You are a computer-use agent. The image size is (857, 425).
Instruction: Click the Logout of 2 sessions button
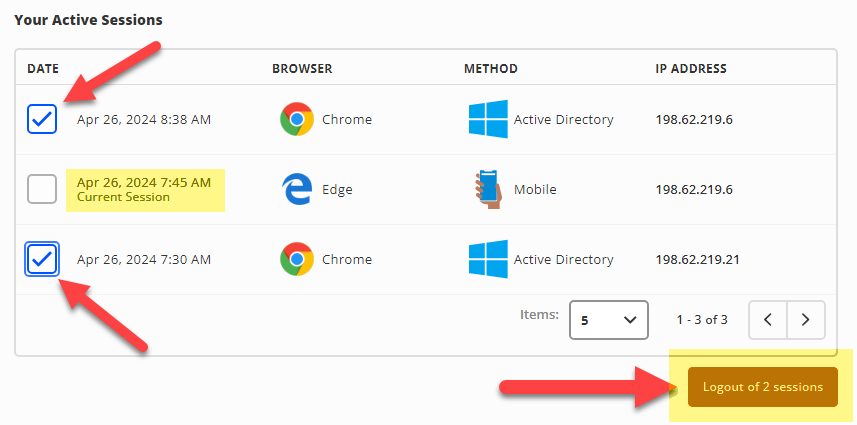(x=762, y=387)
